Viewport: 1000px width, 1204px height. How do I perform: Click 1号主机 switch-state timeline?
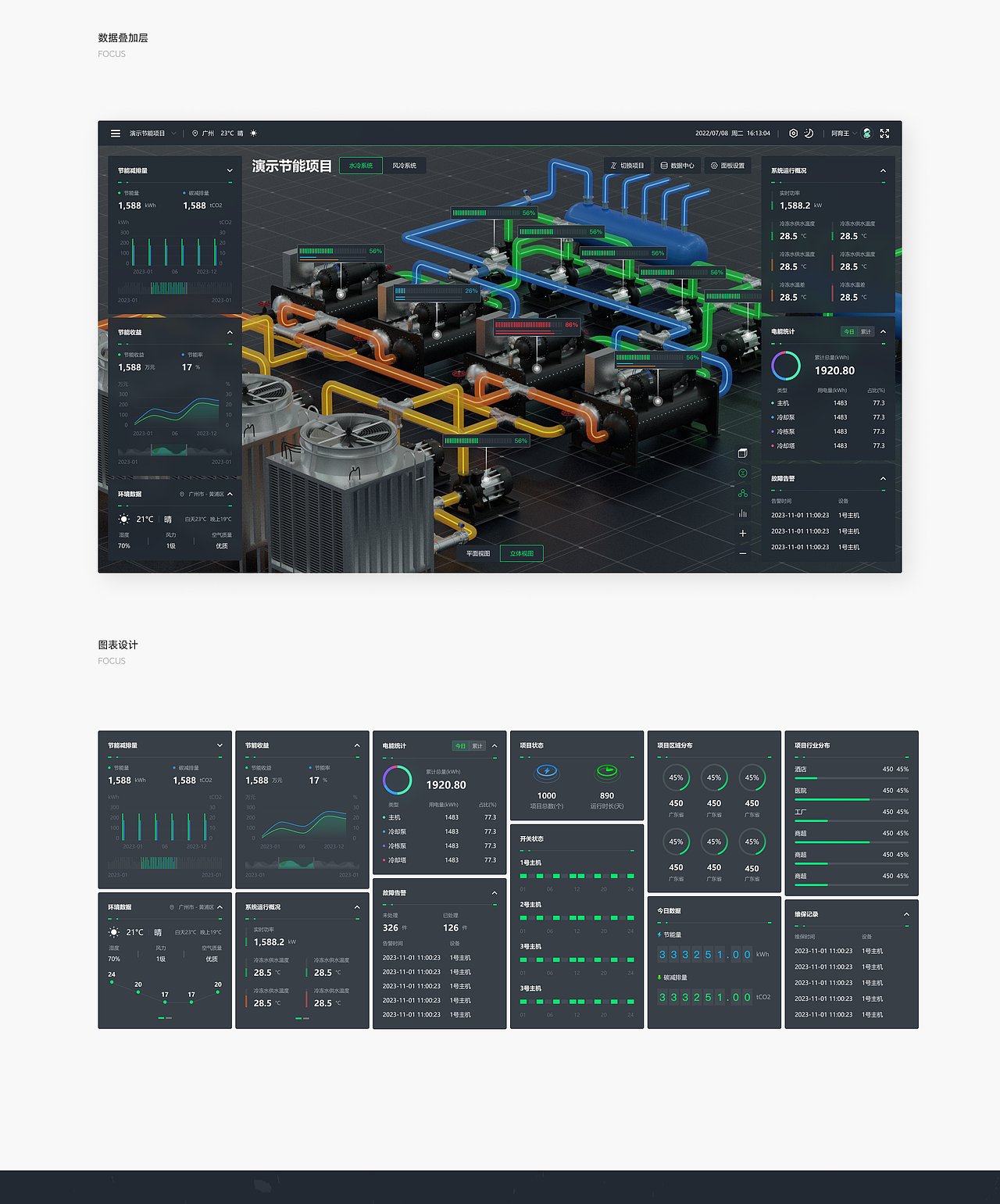point(577,877)
